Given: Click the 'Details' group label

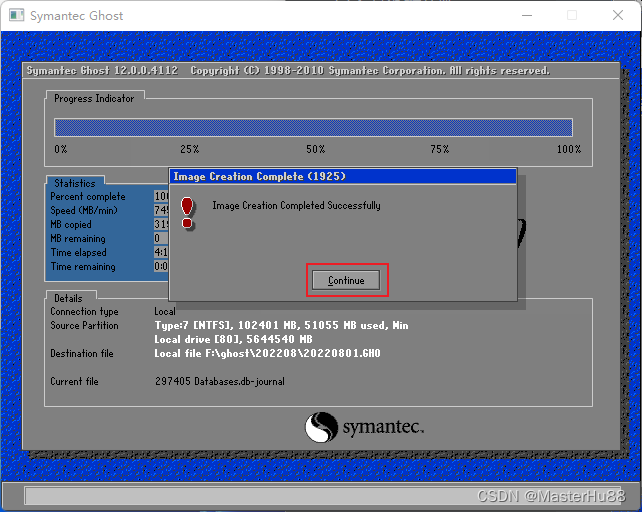Looking at the screenshot, I should coord(68,298).
